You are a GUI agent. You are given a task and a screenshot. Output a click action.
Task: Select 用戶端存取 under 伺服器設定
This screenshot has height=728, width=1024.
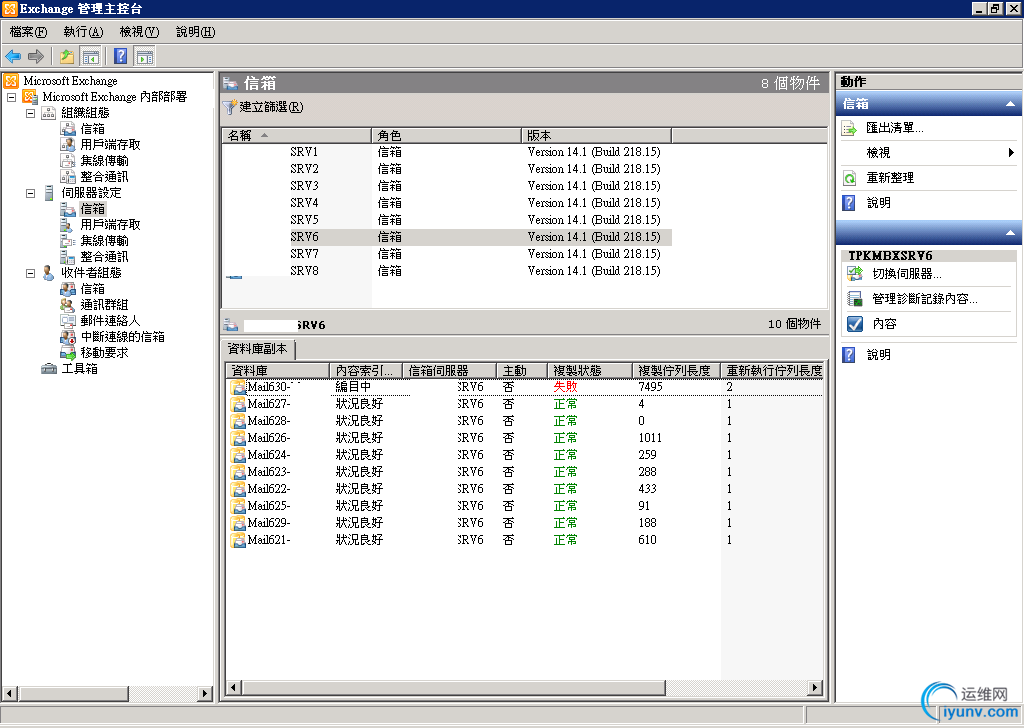click(x=110, y=225)
